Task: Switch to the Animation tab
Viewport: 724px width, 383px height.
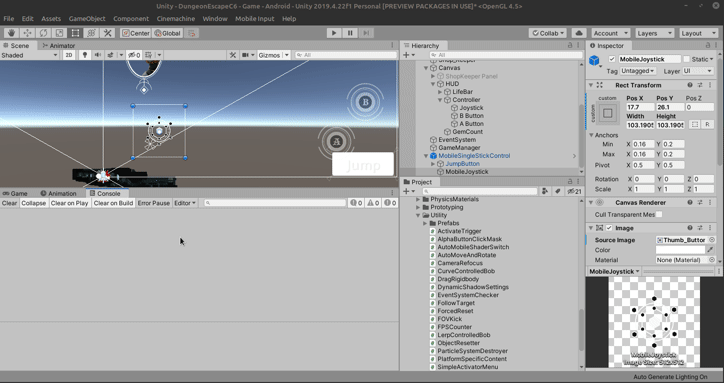Action: pyautogui.click(x=58, y=193)
